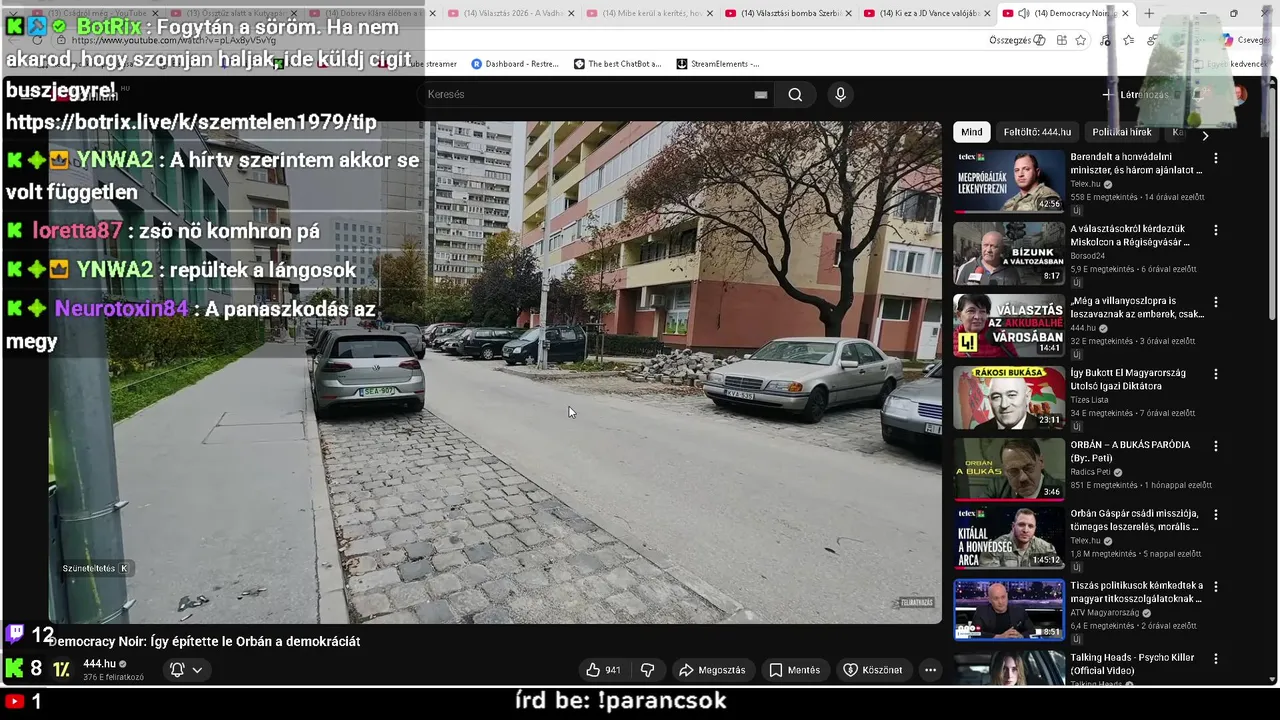Open Kitálal a honvédség arca thumbnail
The height and width of the screenshot is (720, 1280).
click(1009, 538)
